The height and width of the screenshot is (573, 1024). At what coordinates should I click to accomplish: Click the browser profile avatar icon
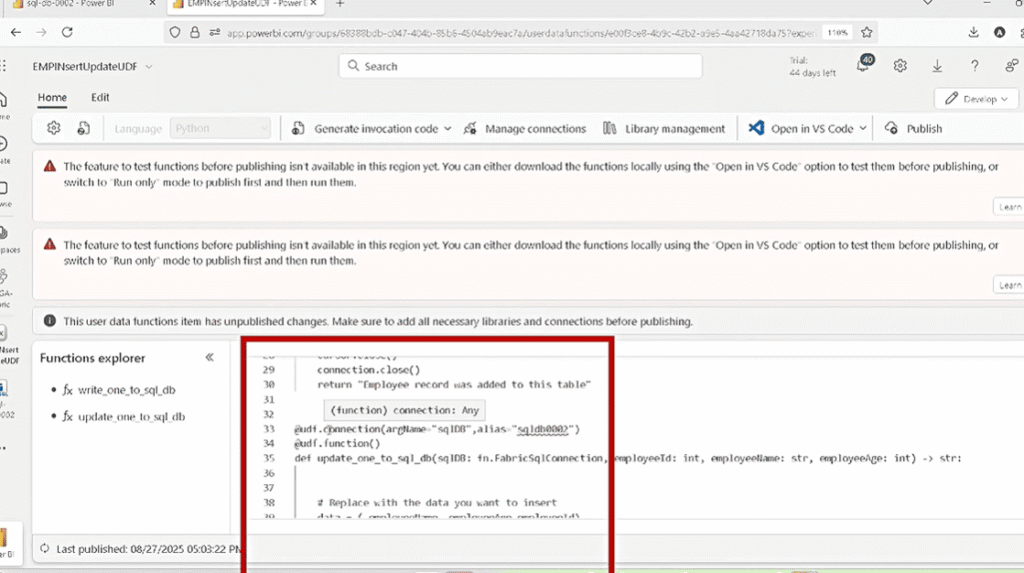999,32
